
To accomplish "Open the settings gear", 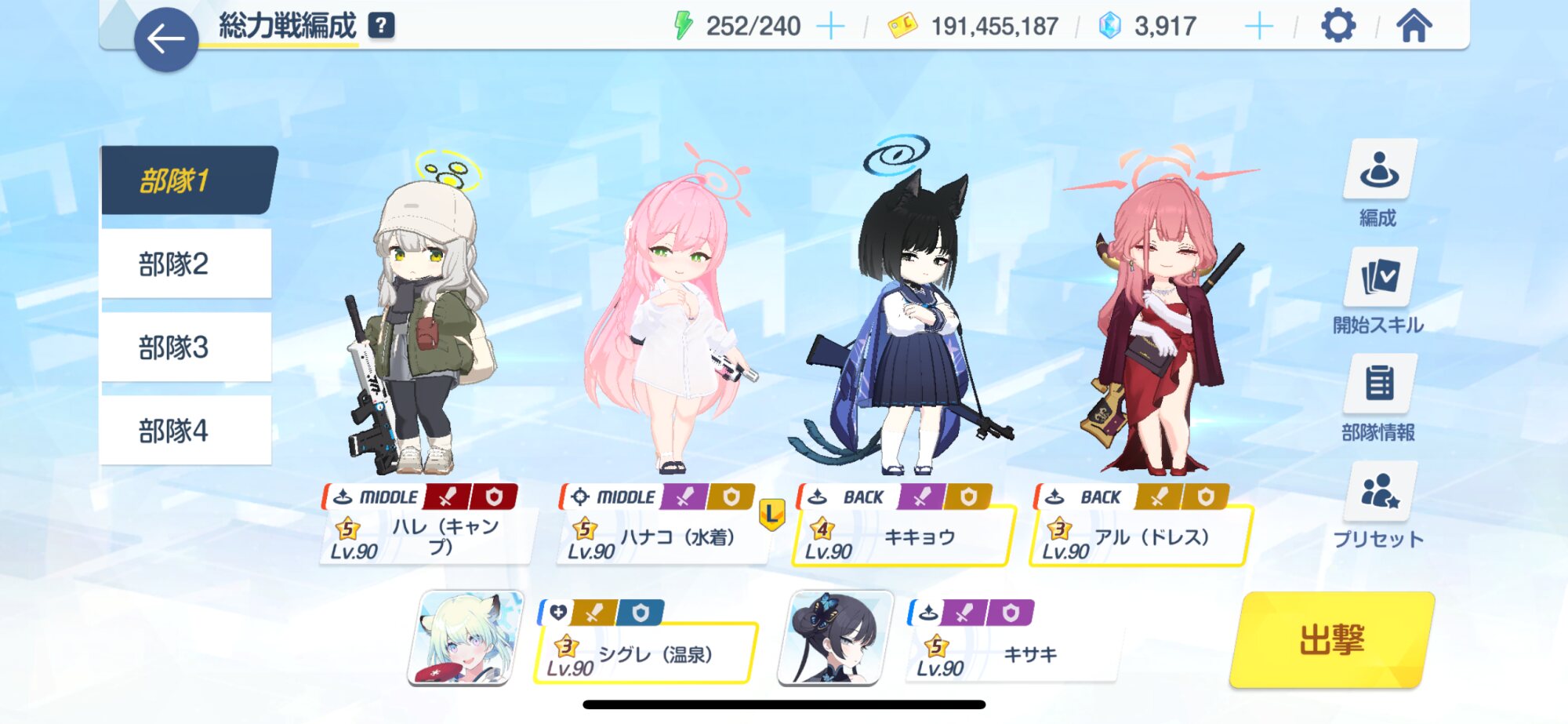I will pyautogui.click(x=1338, y=26).
